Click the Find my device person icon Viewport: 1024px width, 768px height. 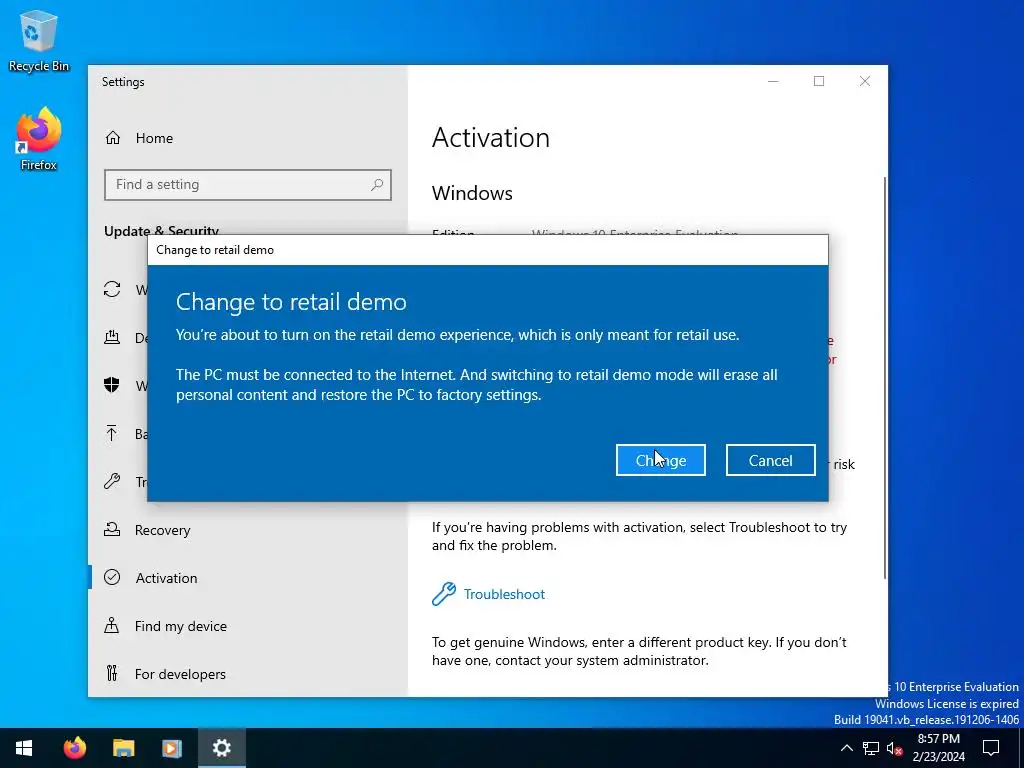[112, 626]
